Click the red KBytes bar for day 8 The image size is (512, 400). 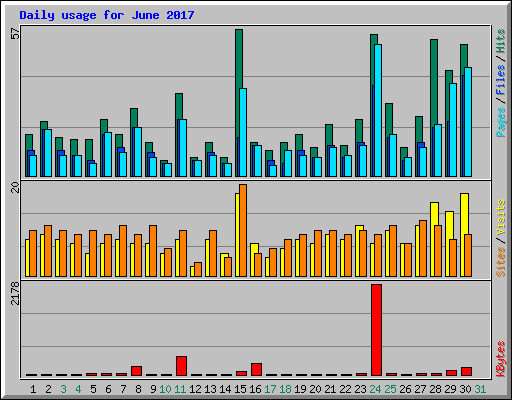[136, 371]
